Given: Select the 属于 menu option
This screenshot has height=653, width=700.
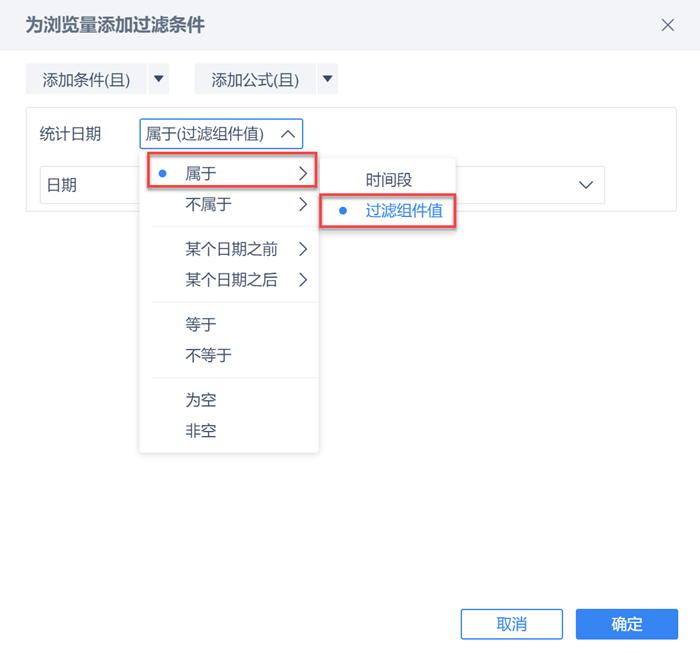Looking at the screenshot, I should (232, 174).
